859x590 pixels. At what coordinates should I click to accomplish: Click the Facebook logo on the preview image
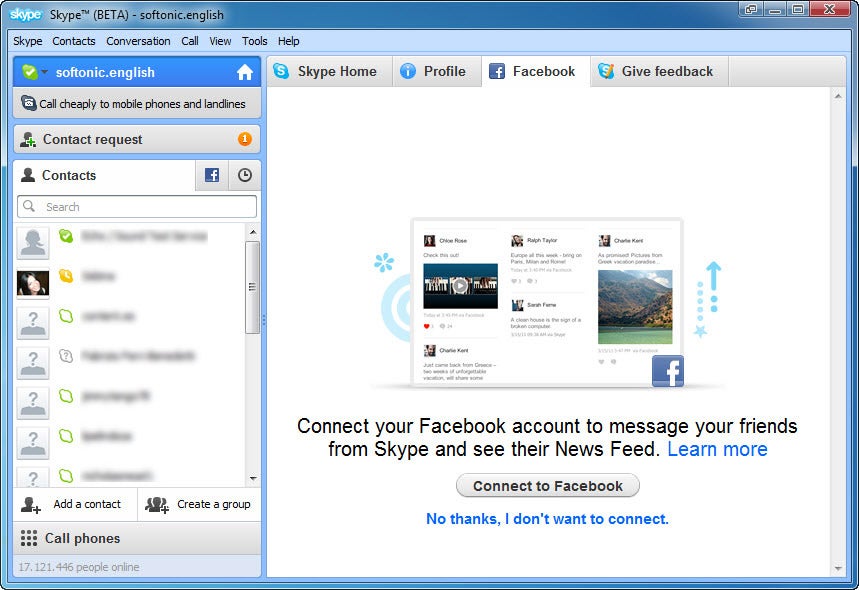pos(668,371)
